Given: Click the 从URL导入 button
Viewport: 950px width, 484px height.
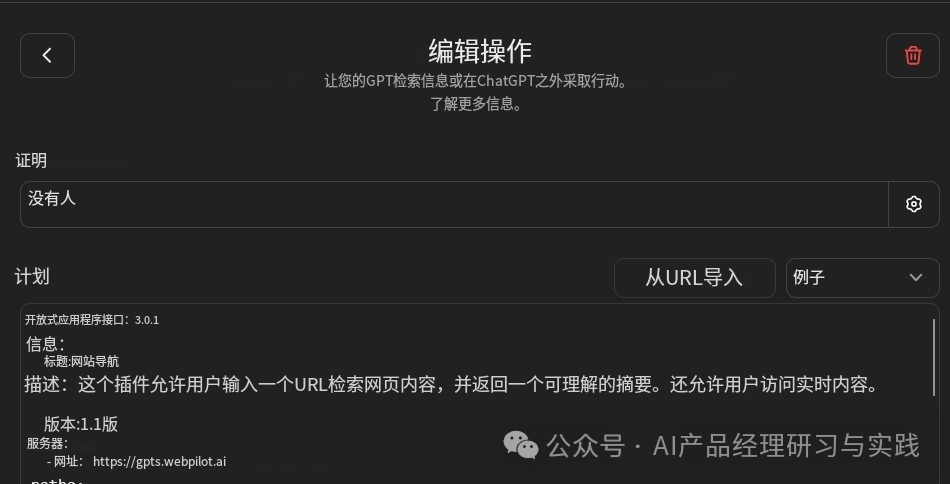Looking at the screenshot, I should [694, 278].
